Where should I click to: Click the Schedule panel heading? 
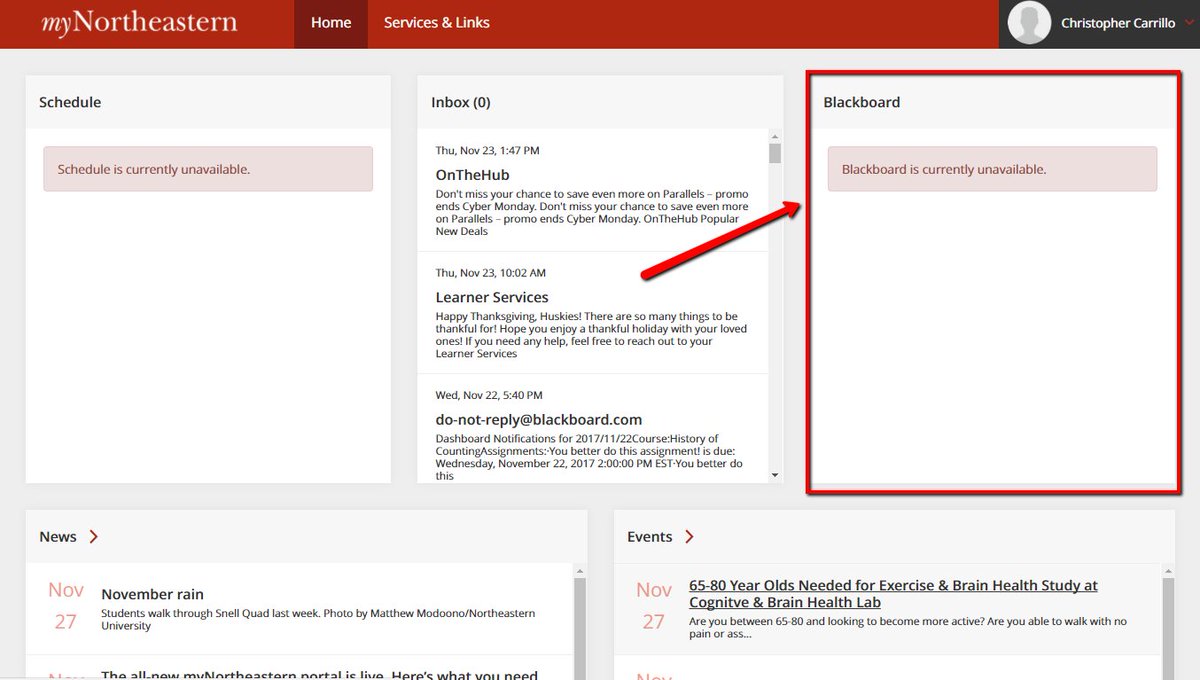click(70, 102)
